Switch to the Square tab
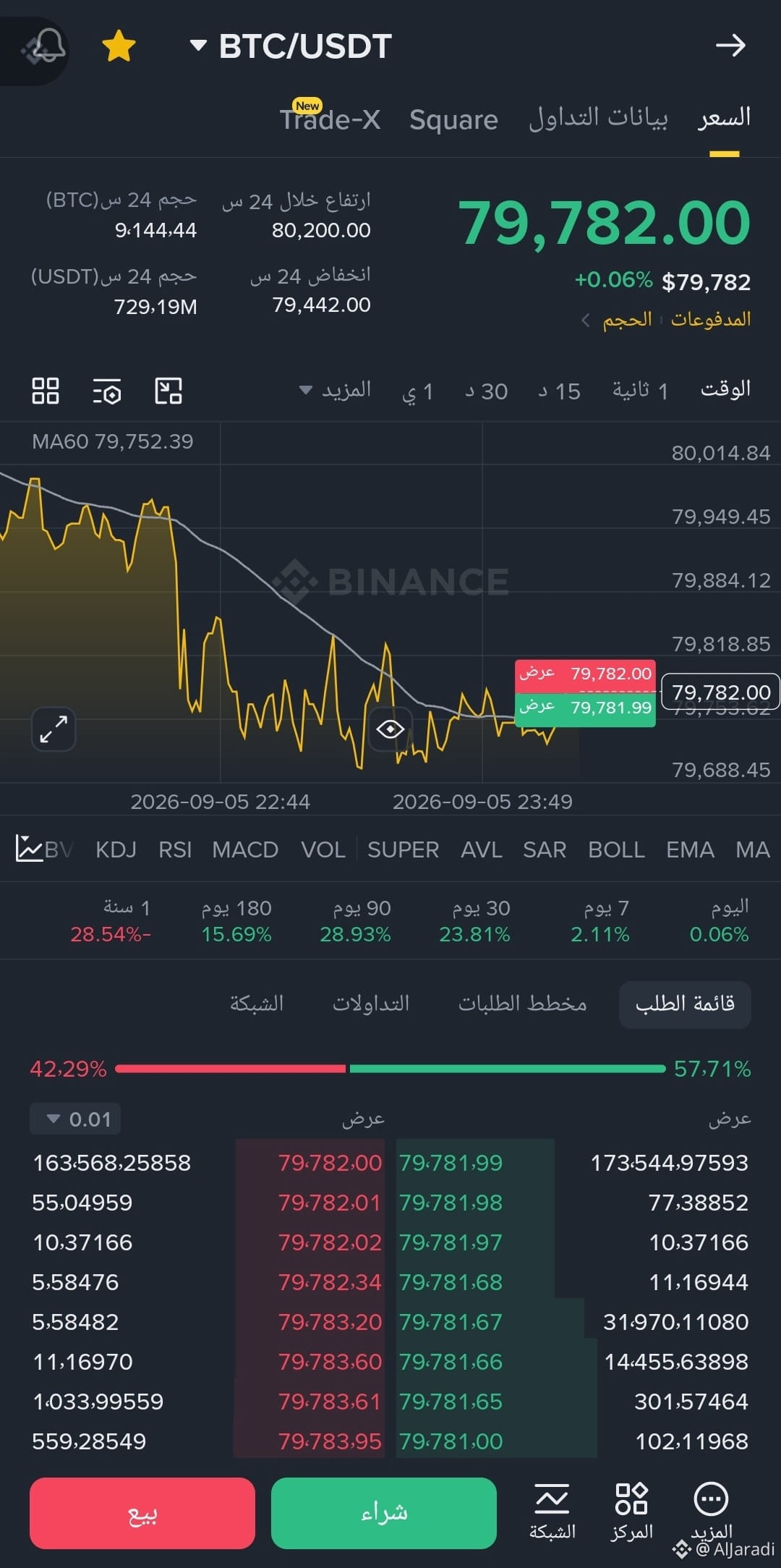This screenshot has height=1568, width=781. tap(453, 120)
